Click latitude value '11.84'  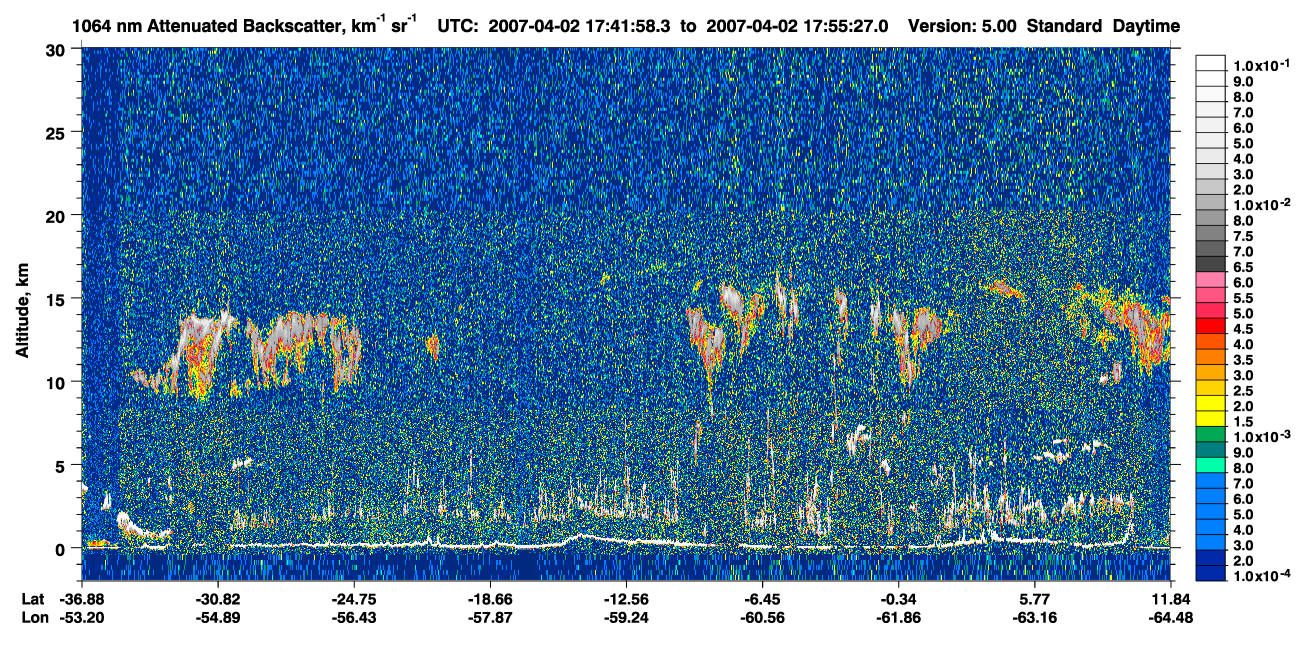coord(1171,599)
